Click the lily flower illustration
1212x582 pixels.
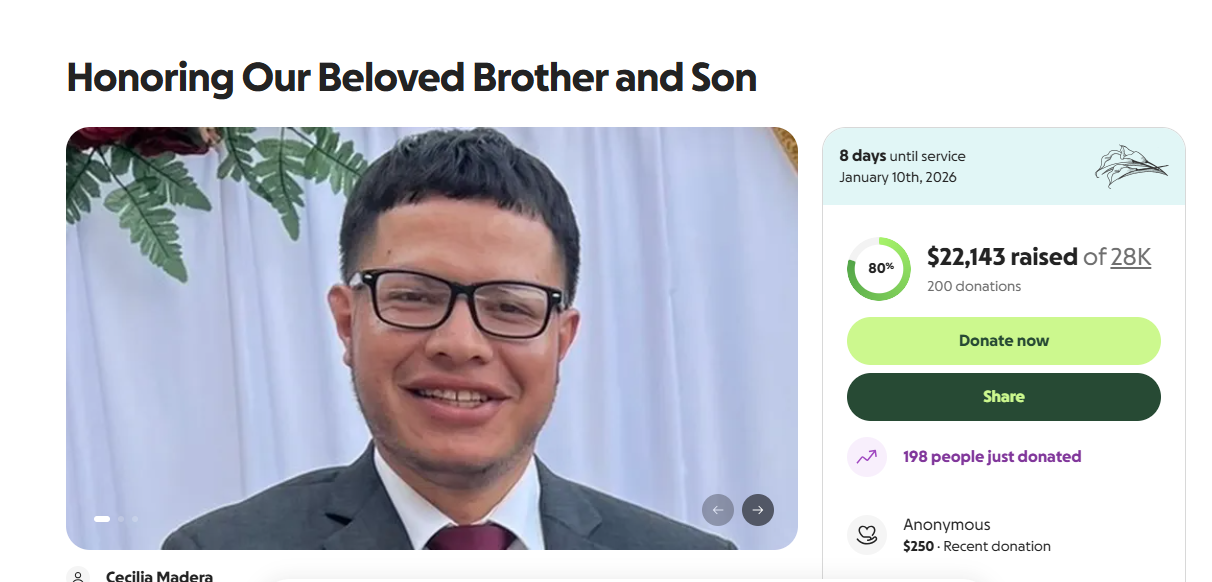[1130, 169]
